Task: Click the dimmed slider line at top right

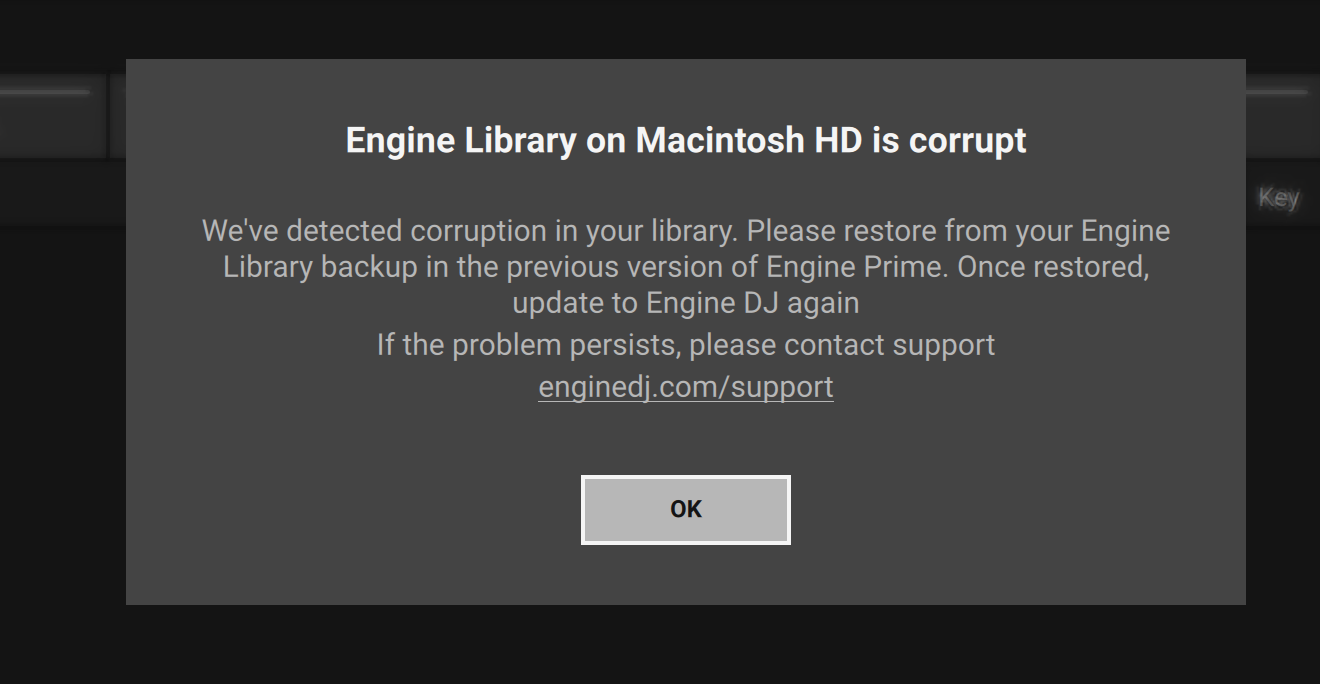Action: (x=1276, y=92)
